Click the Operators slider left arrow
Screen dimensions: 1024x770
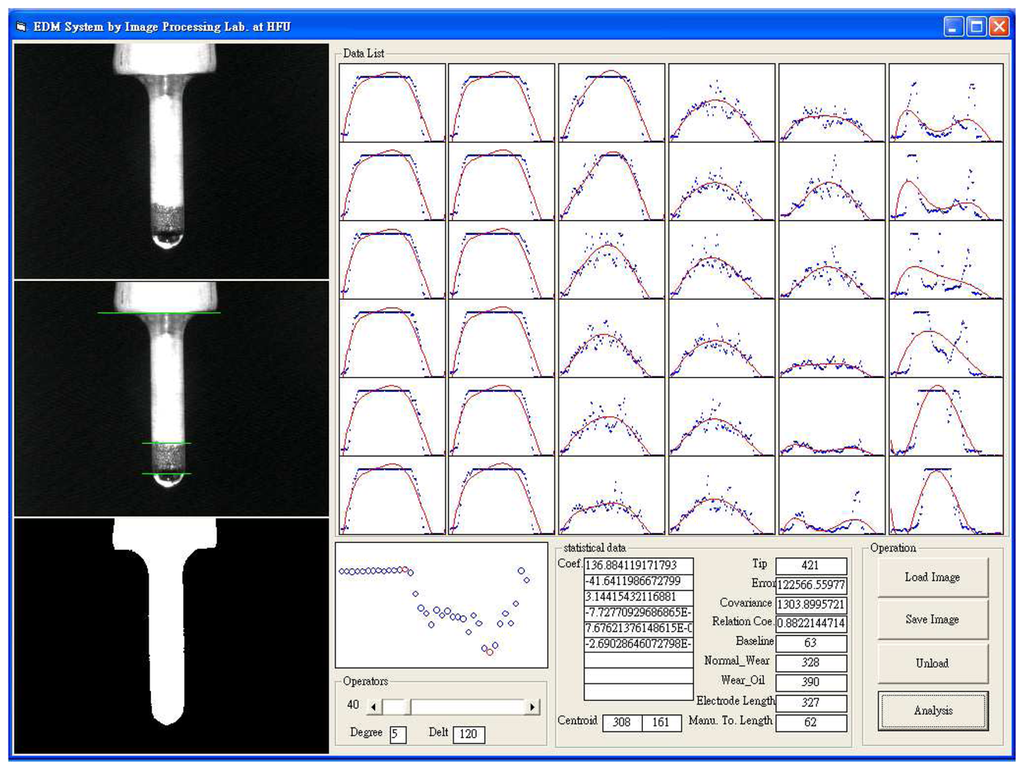point(374,707)
